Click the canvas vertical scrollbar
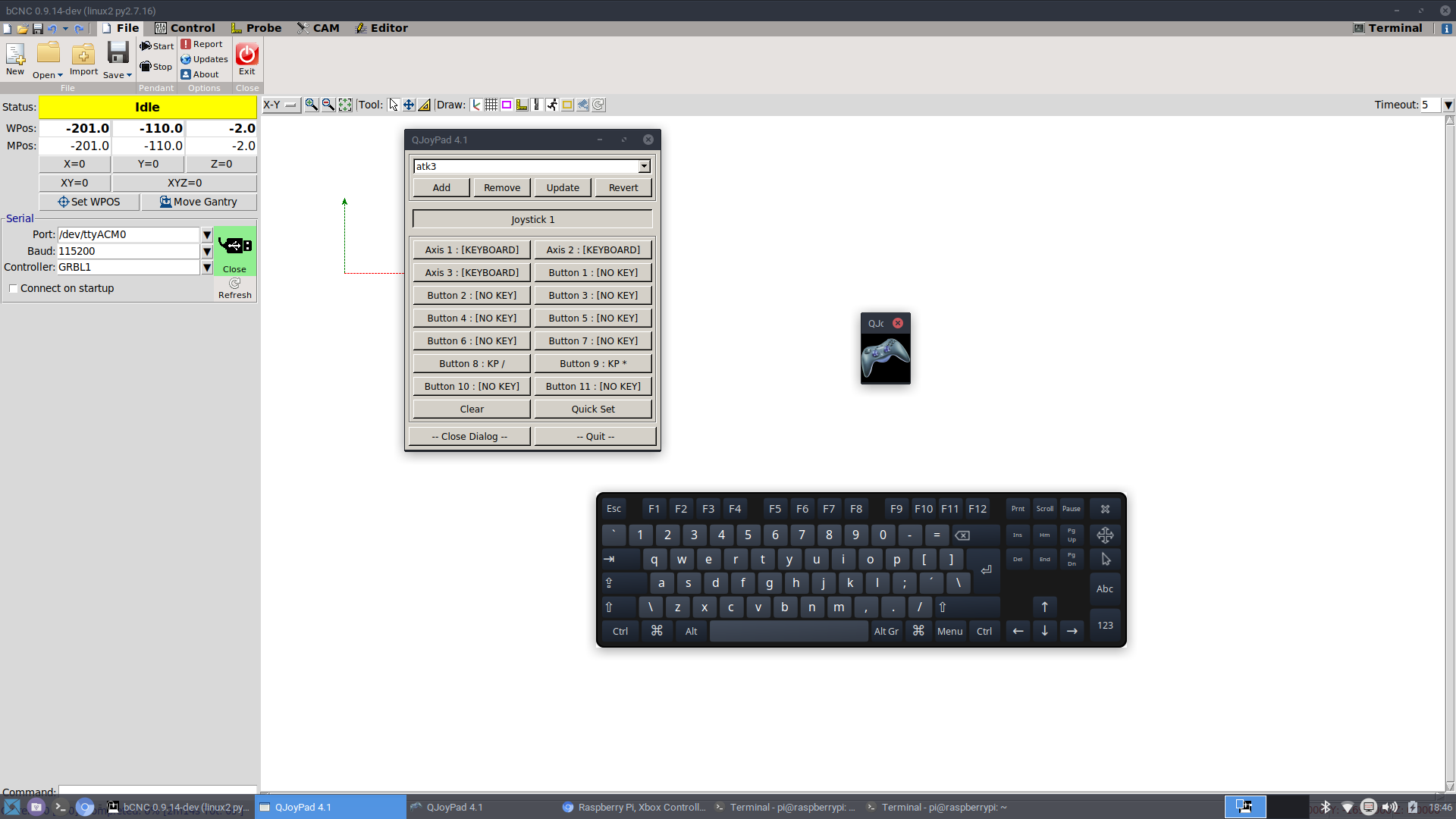Viewport: 1456px width, 819px height. [1449, 455]
